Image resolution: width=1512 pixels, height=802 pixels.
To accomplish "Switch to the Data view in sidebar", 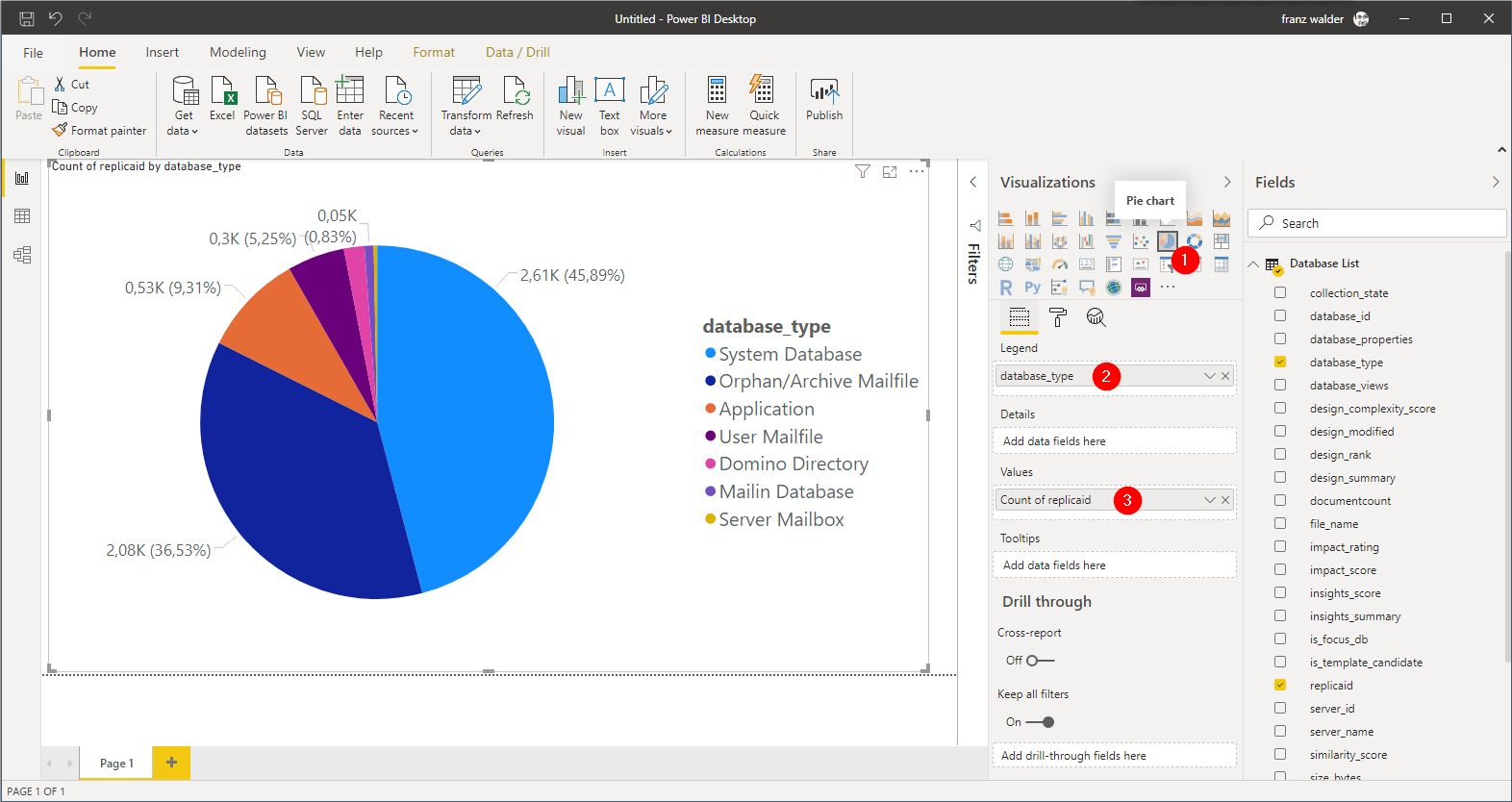I will (22, 216).
